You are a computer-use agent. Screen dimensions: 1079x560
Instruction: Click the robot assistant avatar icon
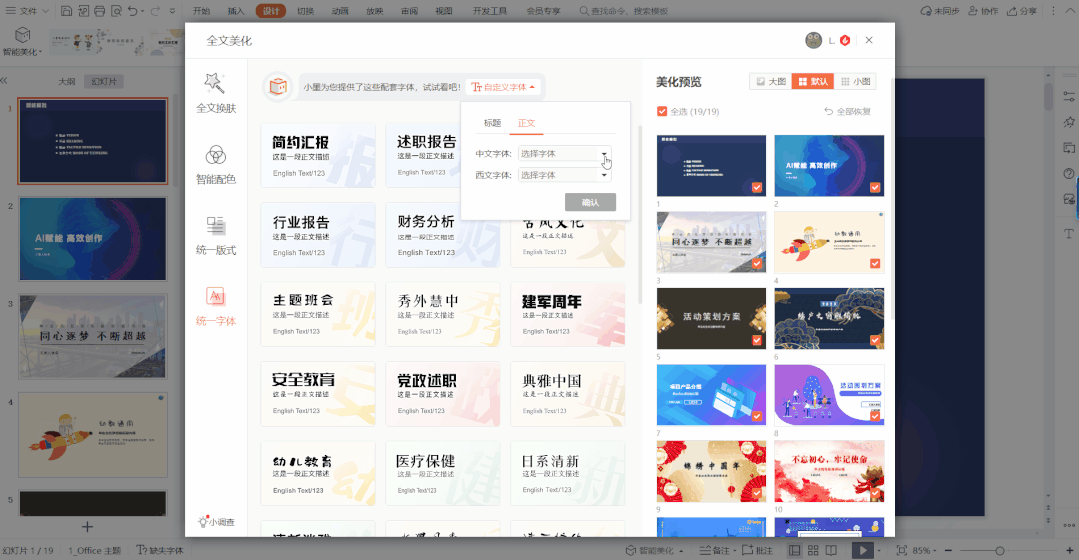[278, 87]
